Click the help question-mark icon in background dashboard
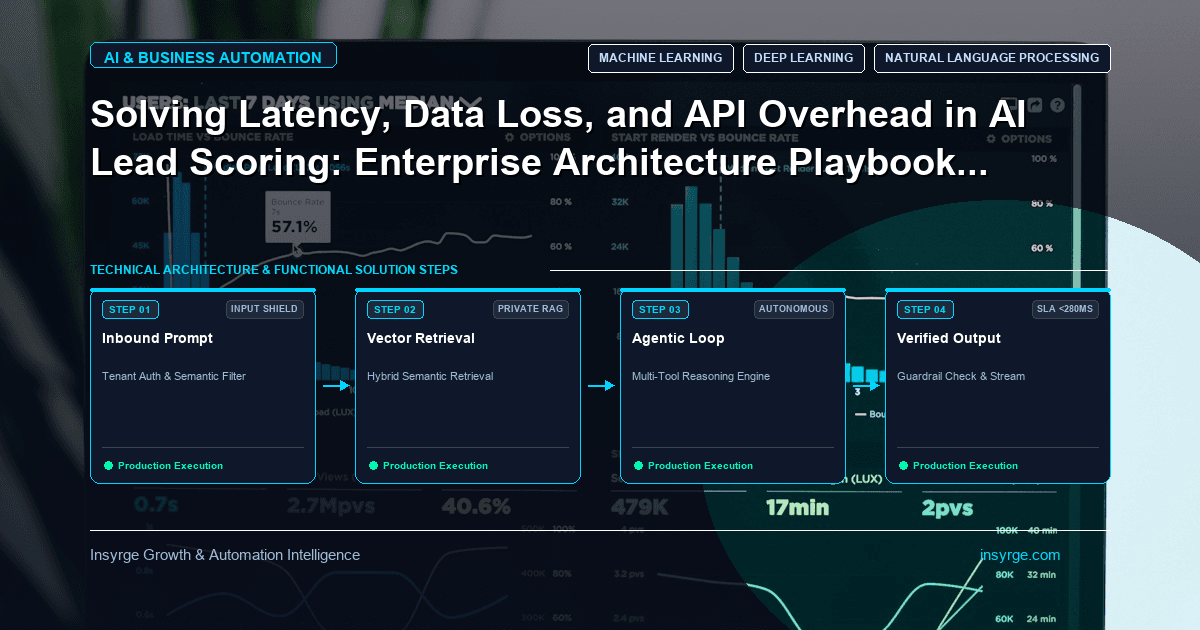The width and height of the screenshot is (1200, 630). click(1058, 105)
